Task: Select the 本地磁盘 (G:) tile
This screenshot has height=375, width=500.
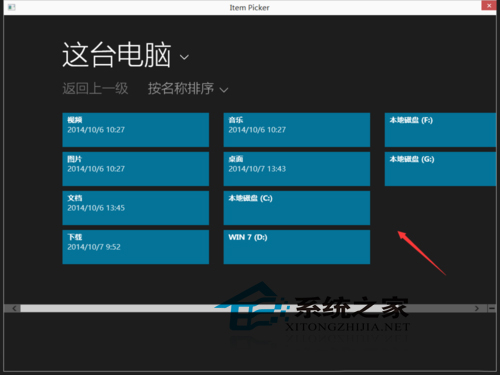Action: tap(440, 169)
